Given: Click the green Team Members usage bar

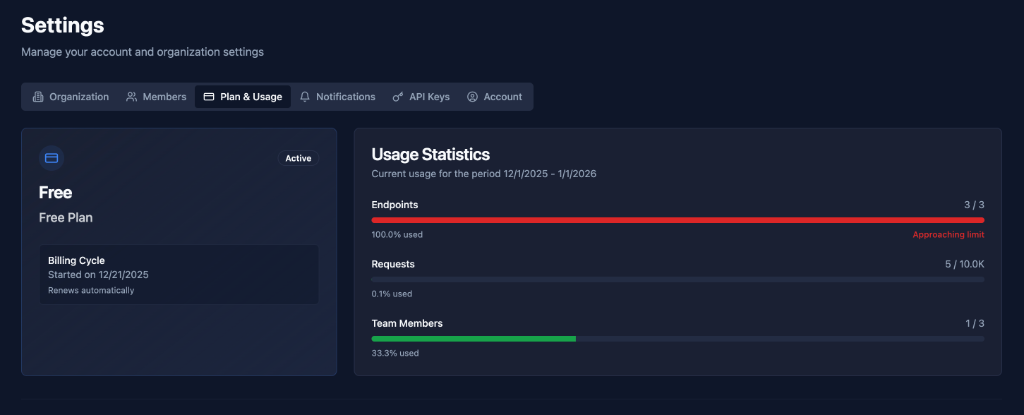Looking at the screenshot, I should [x=474, y=339].
